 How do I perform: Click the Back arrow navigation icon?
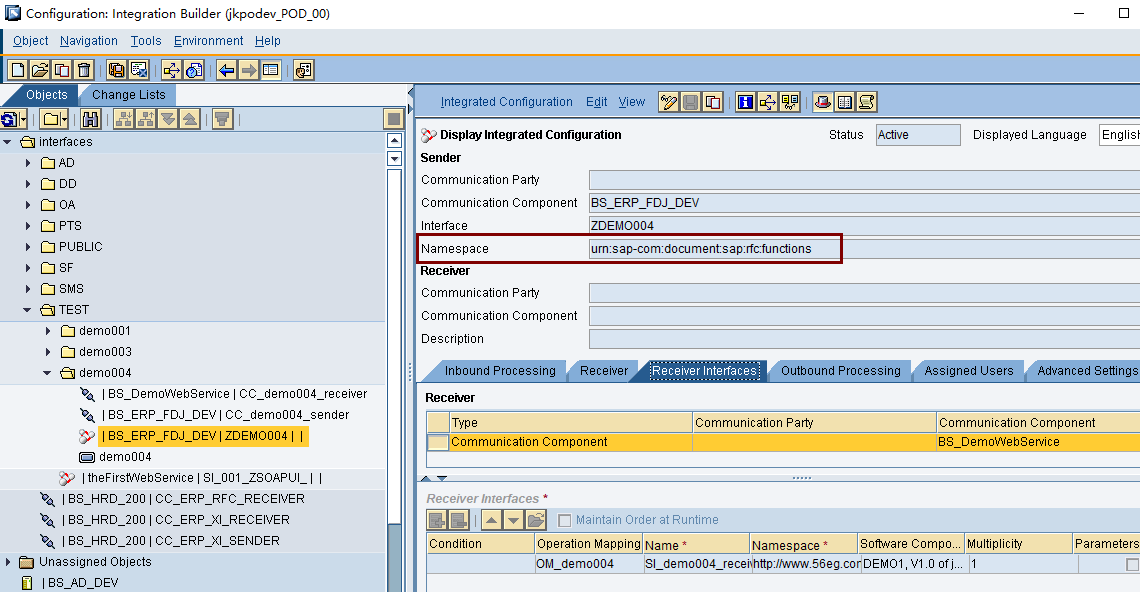(x=224, y=70)
